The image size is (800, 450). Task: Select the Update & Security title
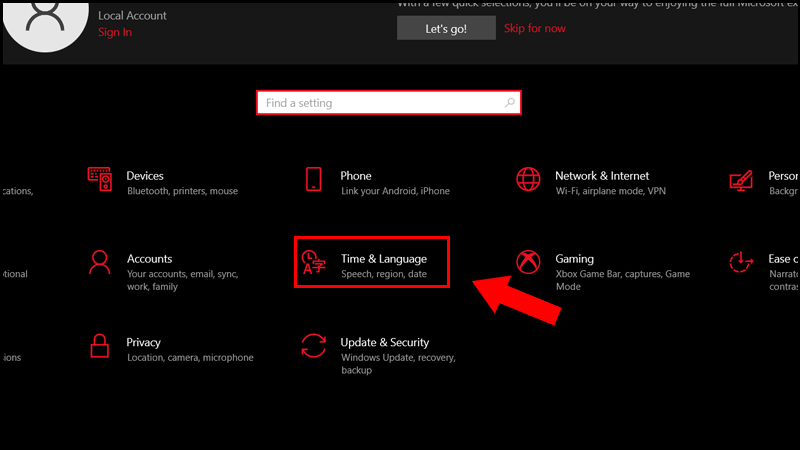(x=385, y=342)
